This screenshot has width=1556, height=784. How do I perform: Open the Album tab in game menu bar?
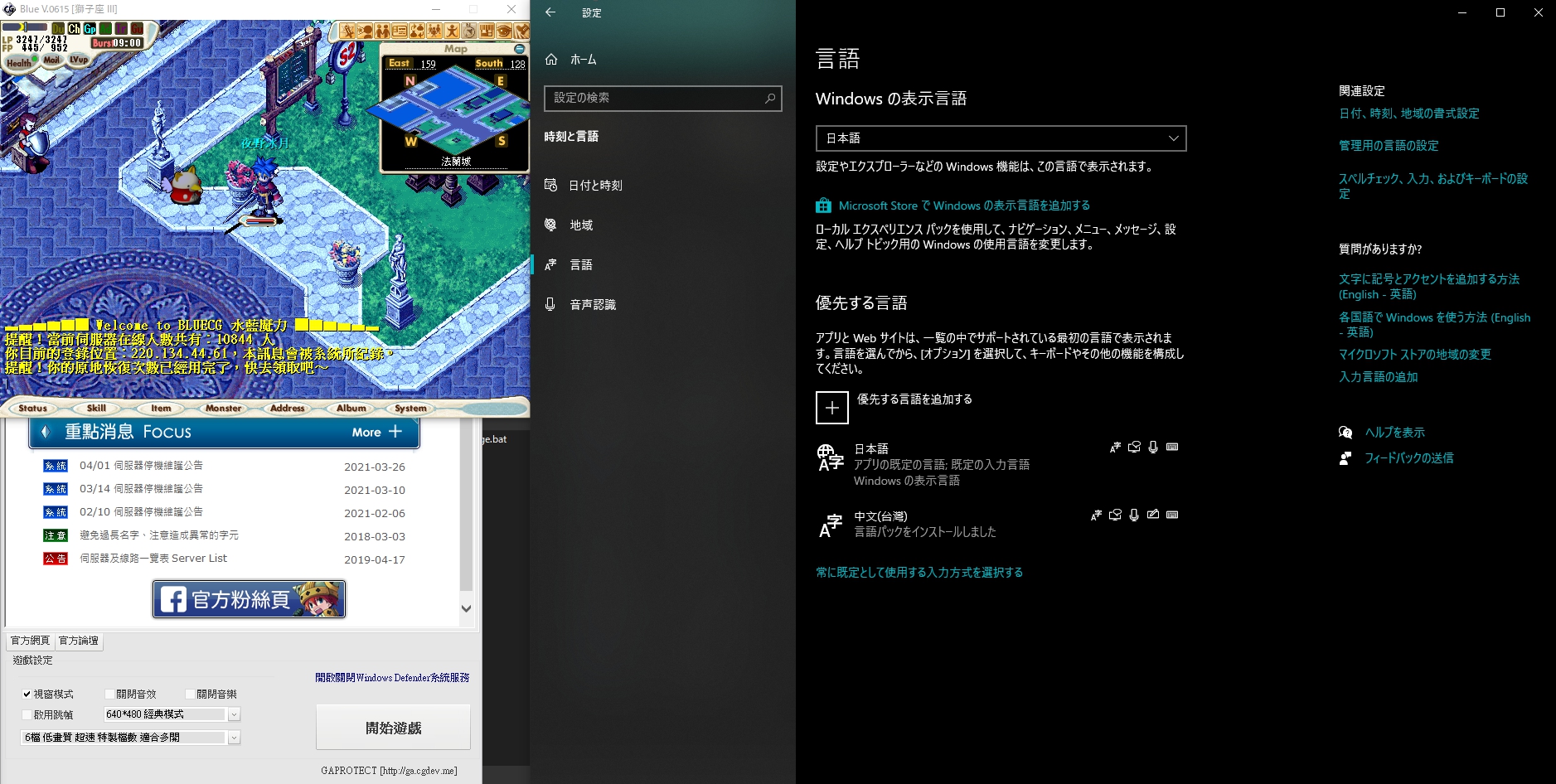point(351,408)
